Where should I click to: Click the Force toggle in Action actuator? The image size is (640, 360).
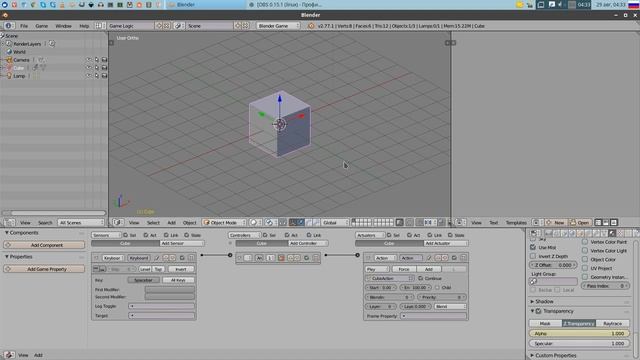(x=404, y=269)
